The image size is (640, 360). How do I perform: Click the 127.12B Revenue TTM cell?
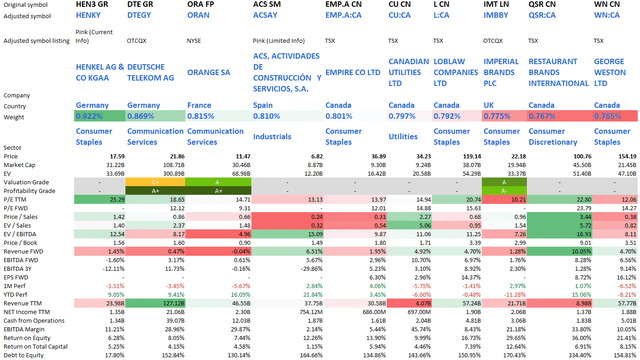tap(155, 303)
